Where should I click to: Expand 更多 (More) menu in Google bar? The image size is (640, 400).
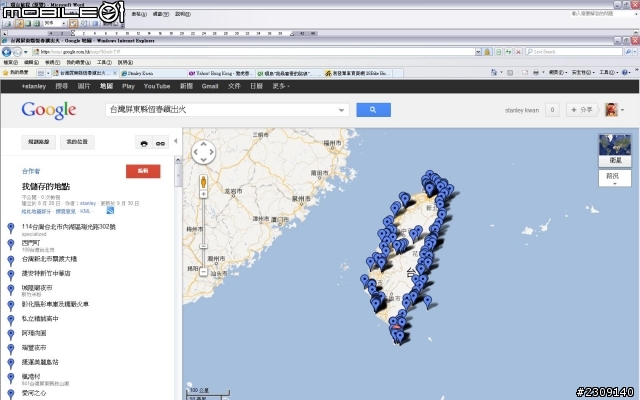(x=281, y=86)
